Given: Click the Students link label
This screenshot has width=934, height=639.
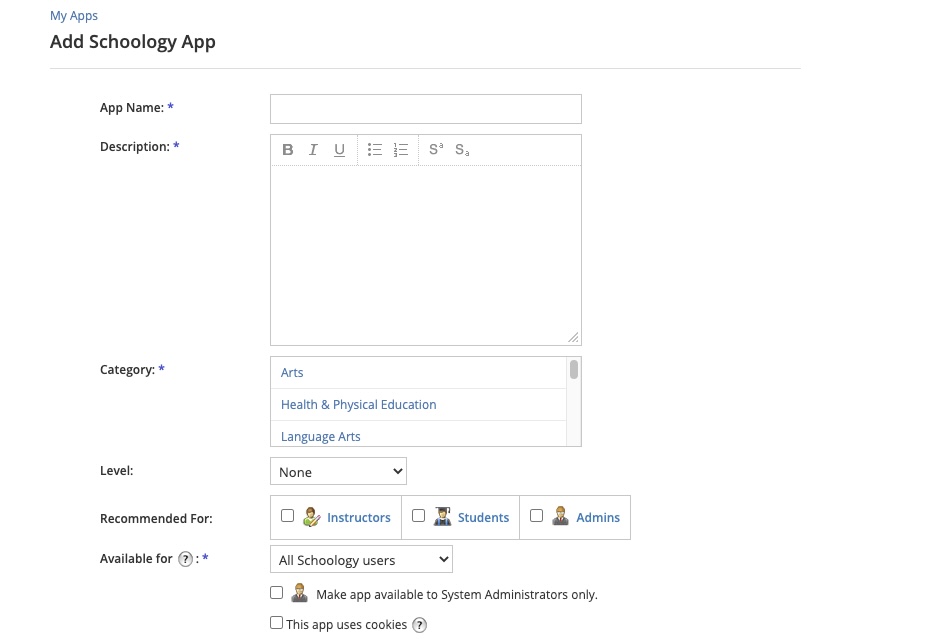Looking at the screenshot, I should pyautogui.click(x=483, y=518).
